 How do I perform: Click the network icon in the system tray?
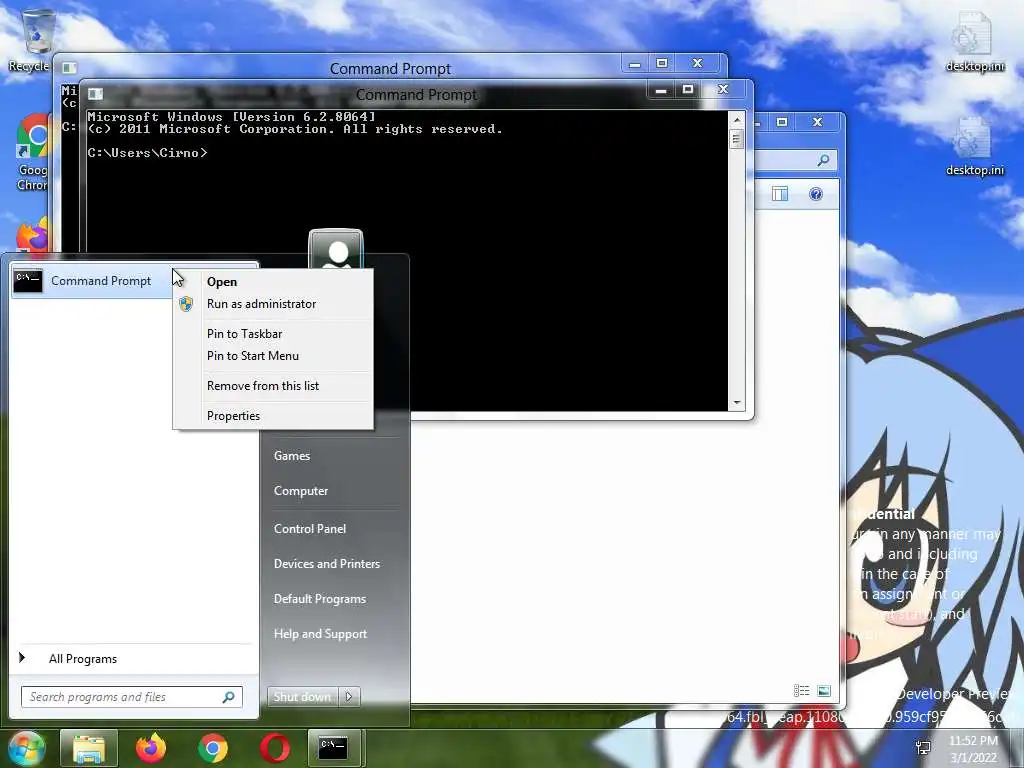click(x=923, y=748)
